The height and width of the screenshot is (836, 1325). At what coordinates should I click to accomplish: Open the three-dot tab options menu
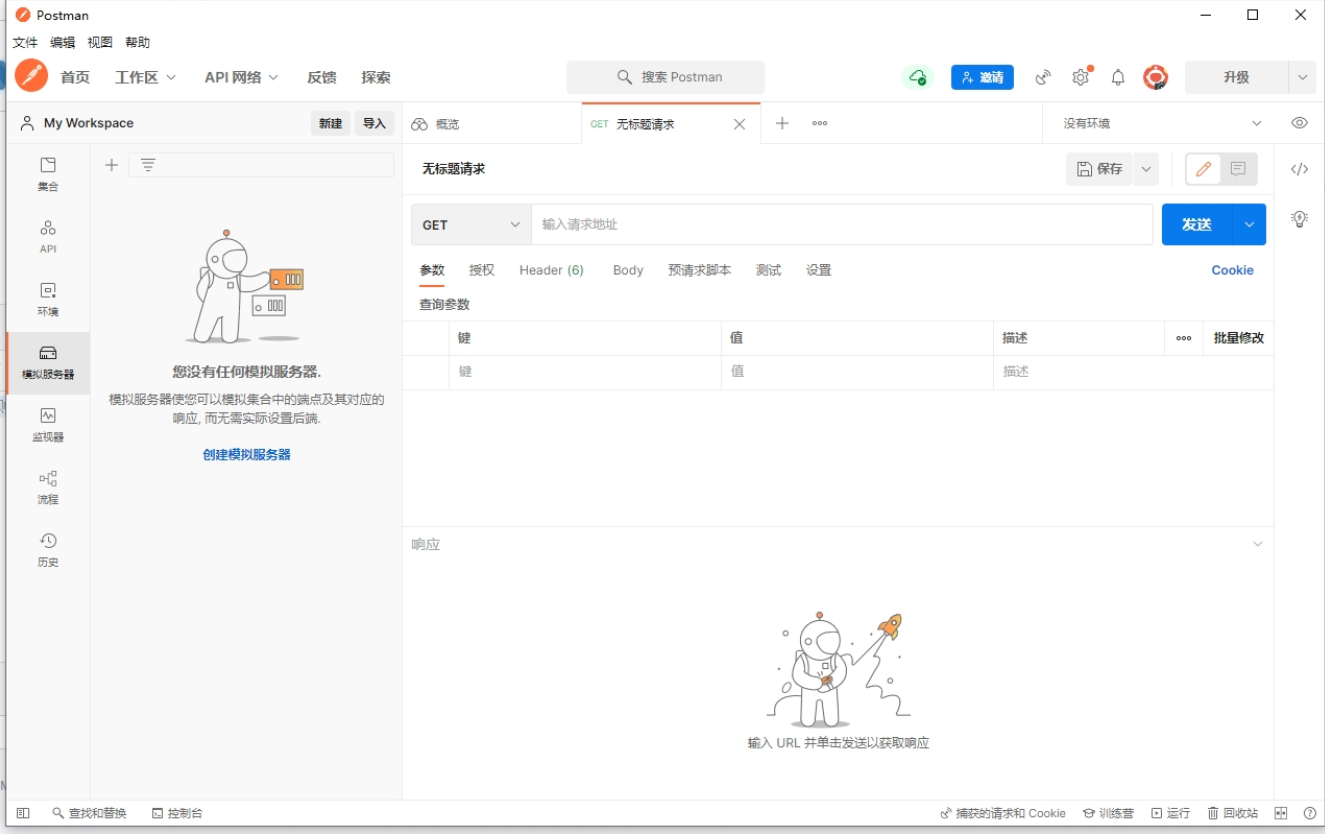click(820, 123)
